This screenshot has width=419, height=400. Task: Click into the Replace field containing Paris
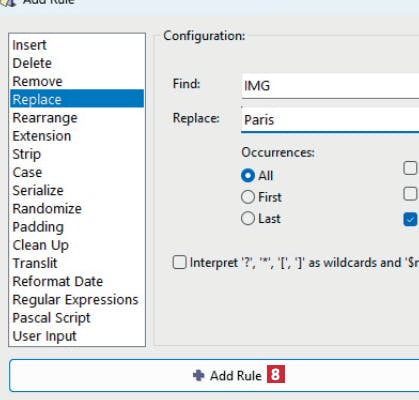(x=330, y=120)
